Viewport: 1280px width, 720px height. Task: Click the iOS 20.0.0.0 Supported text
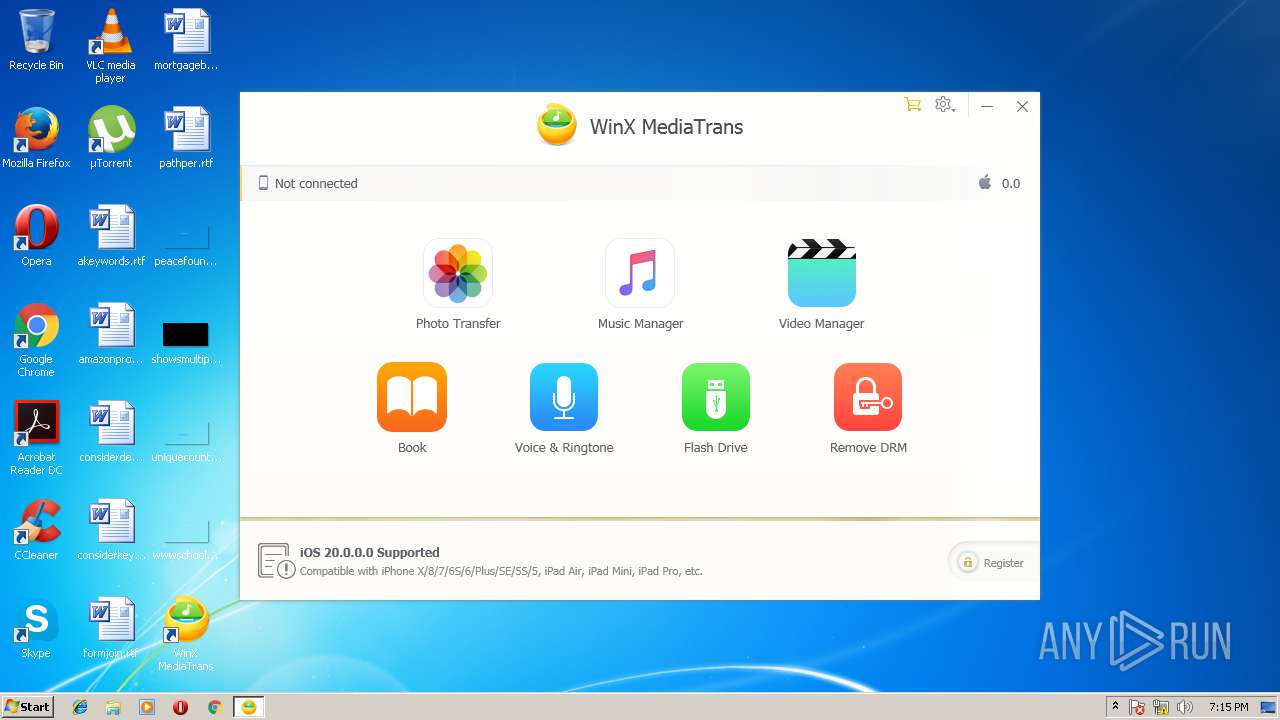370,552
